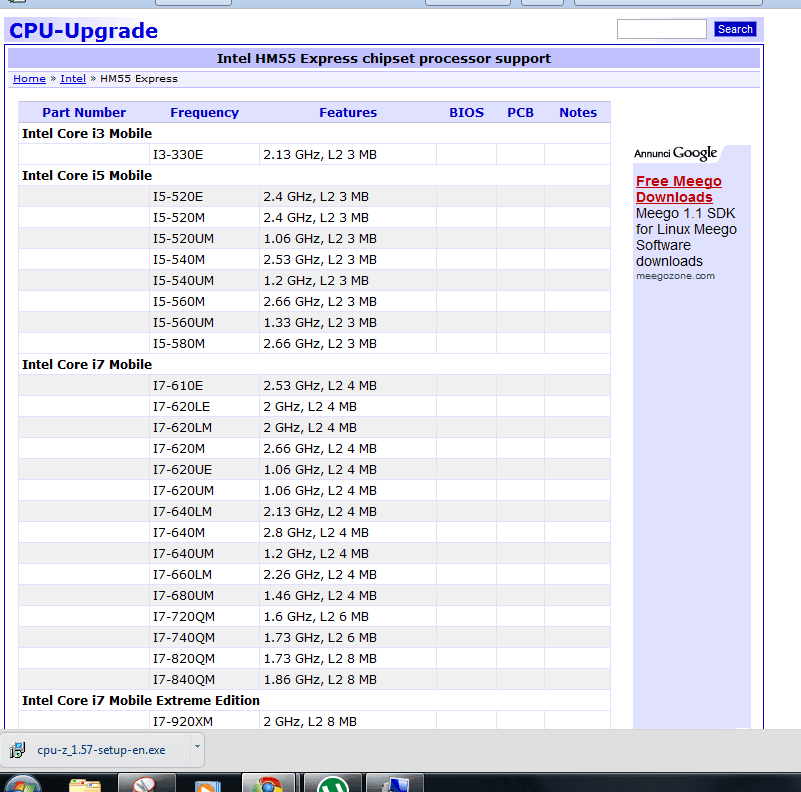Image resolution: width=801 pixels, height=792 pixels.
Task: Open the Free Meego Downloads ad link
Action: coord(678,189)
